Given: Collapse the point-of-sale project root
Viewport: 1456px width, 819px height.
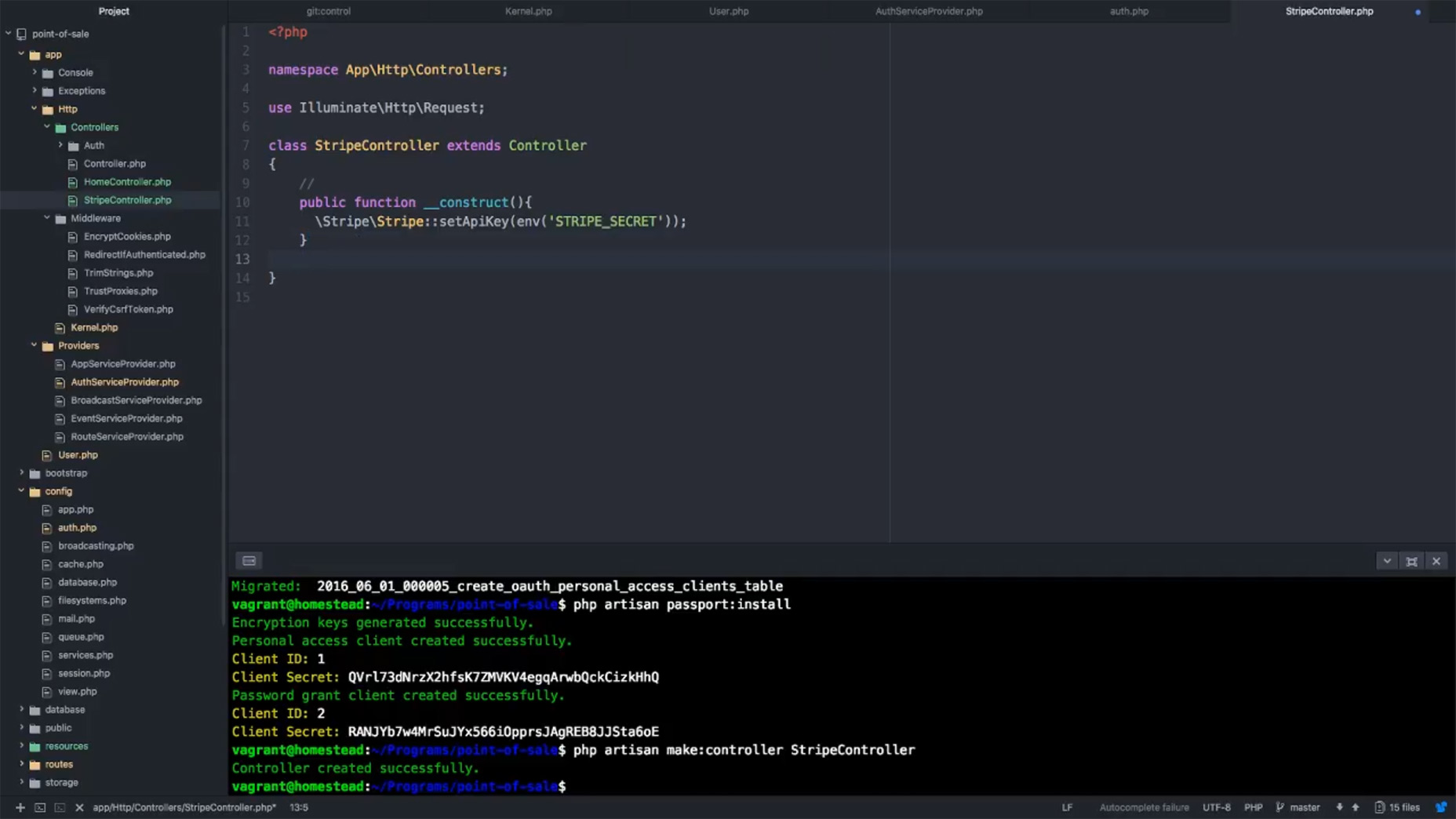Looking at the screenshot, I should (x=9, y=34).
